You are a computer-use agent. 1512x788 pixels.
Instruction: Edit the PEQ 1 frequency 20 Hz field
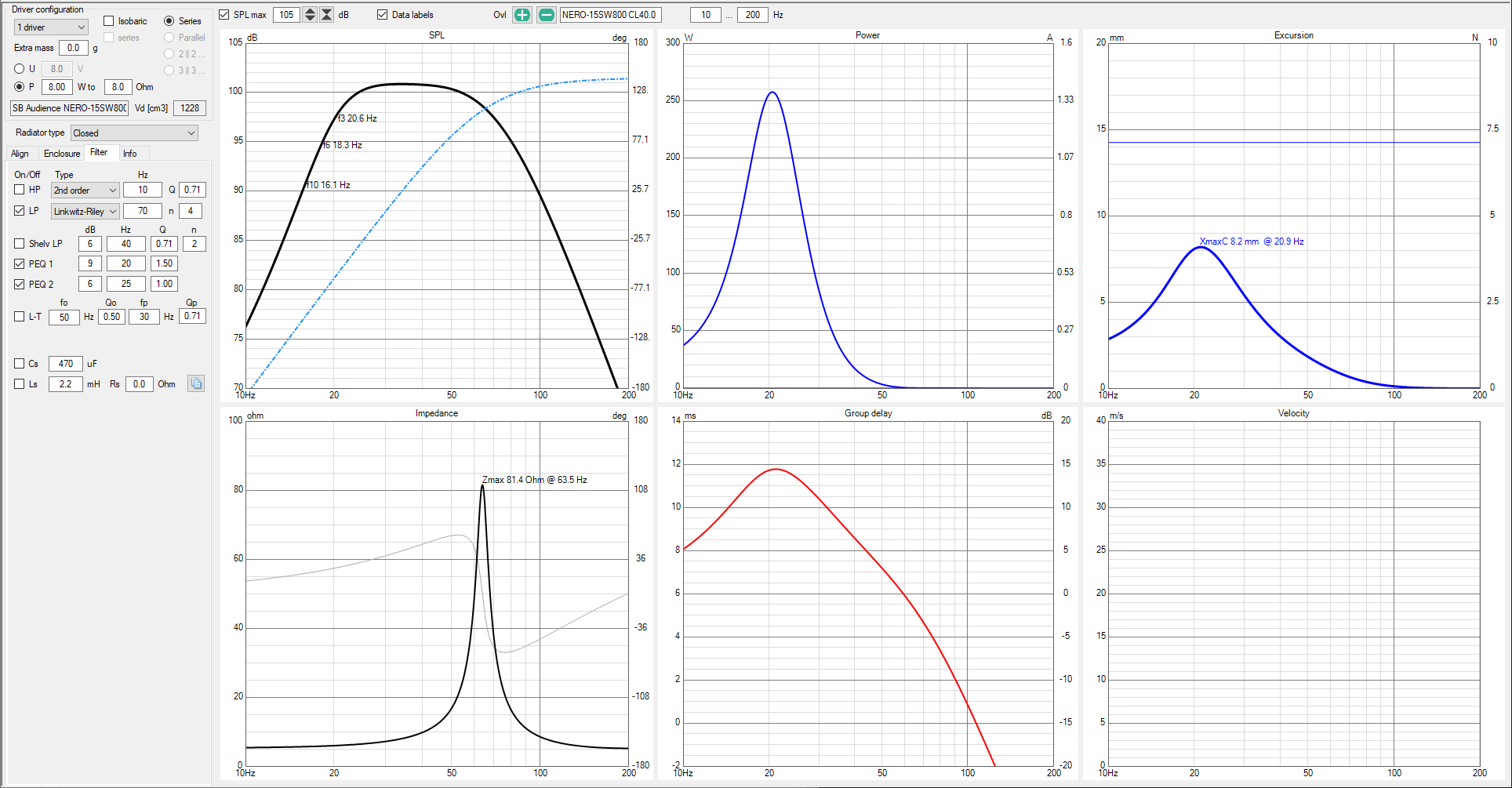coord(126,263)
